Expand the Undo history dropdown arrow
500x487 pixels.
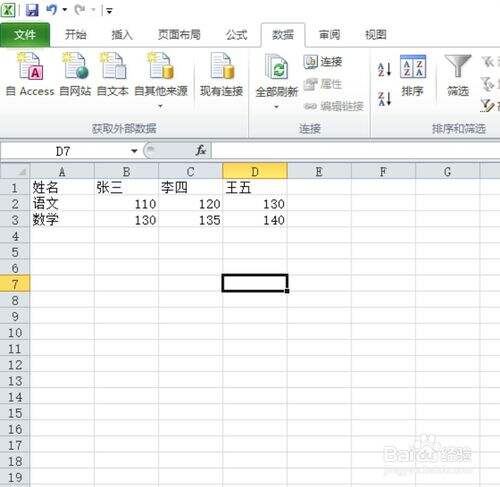(x=65, y=10)
